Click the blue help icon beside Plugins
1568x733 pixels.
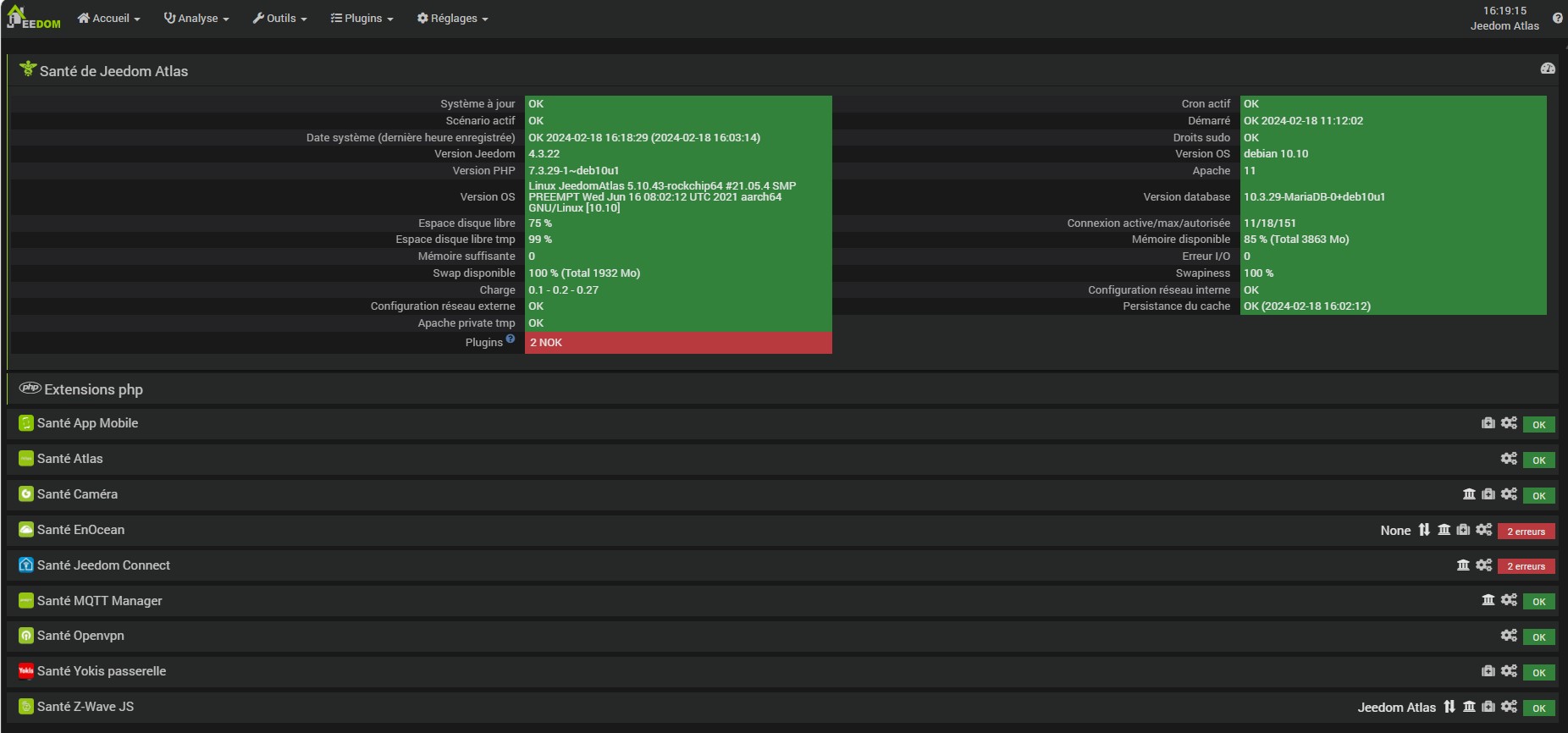tap(511, 339)
